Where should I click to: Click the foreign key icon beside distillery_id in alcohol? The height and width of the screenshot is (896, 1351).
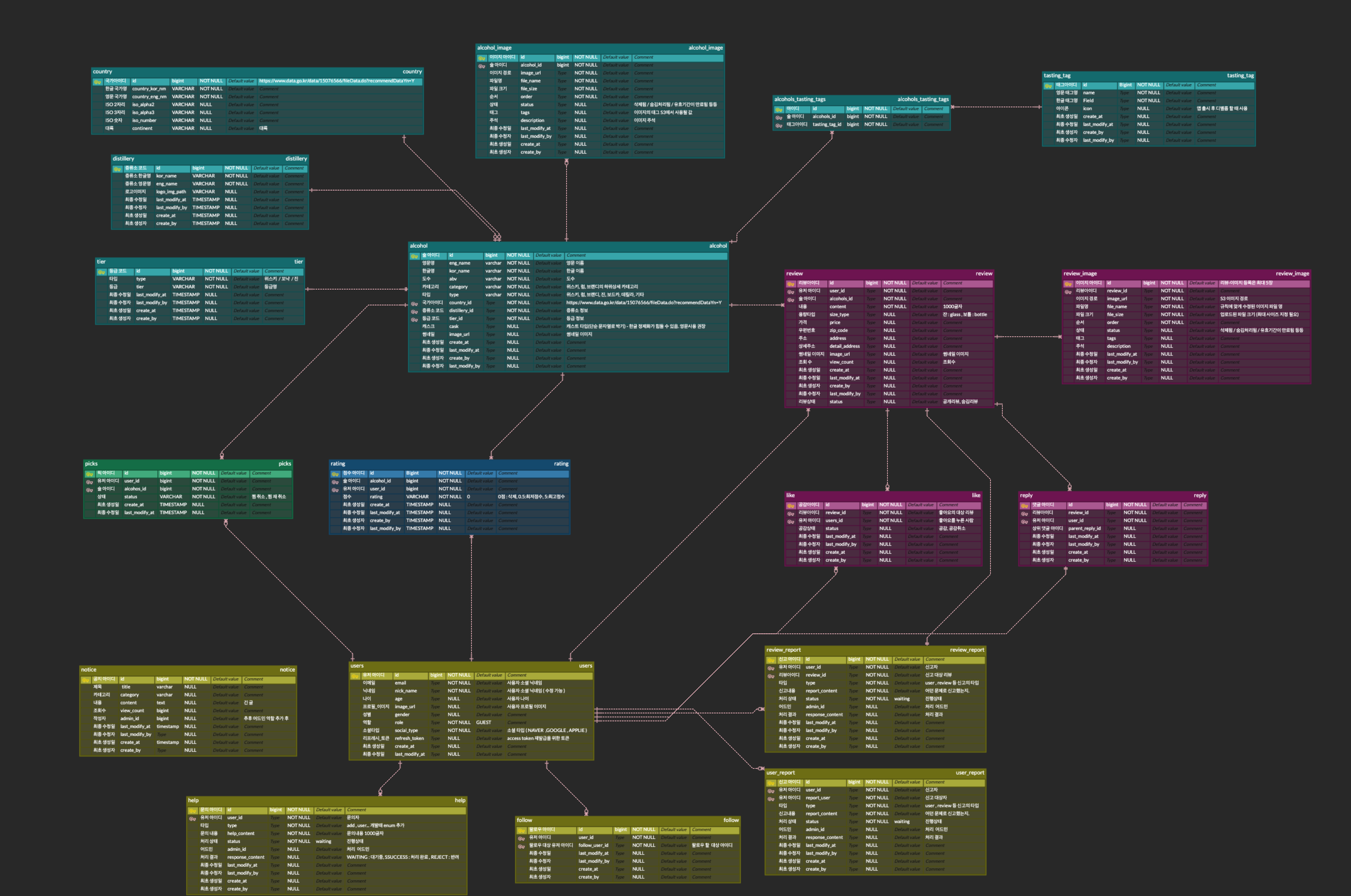coord(414,311)
